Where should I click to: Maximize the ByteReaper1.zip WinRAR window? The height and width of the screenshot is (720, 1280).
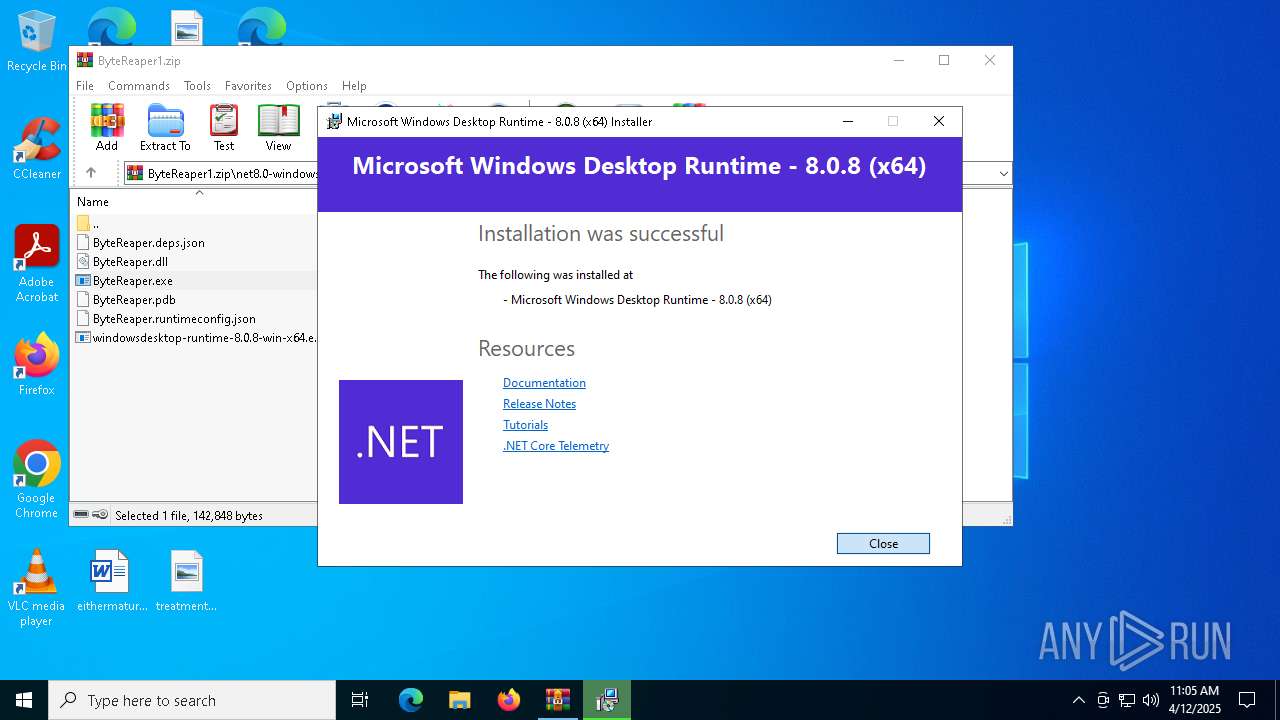click(x=943, y=60)
